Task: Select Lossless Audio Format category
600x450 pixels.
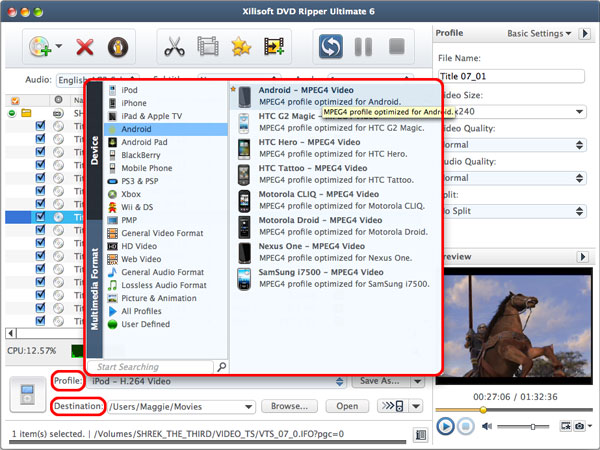Action: pos(166,285)
